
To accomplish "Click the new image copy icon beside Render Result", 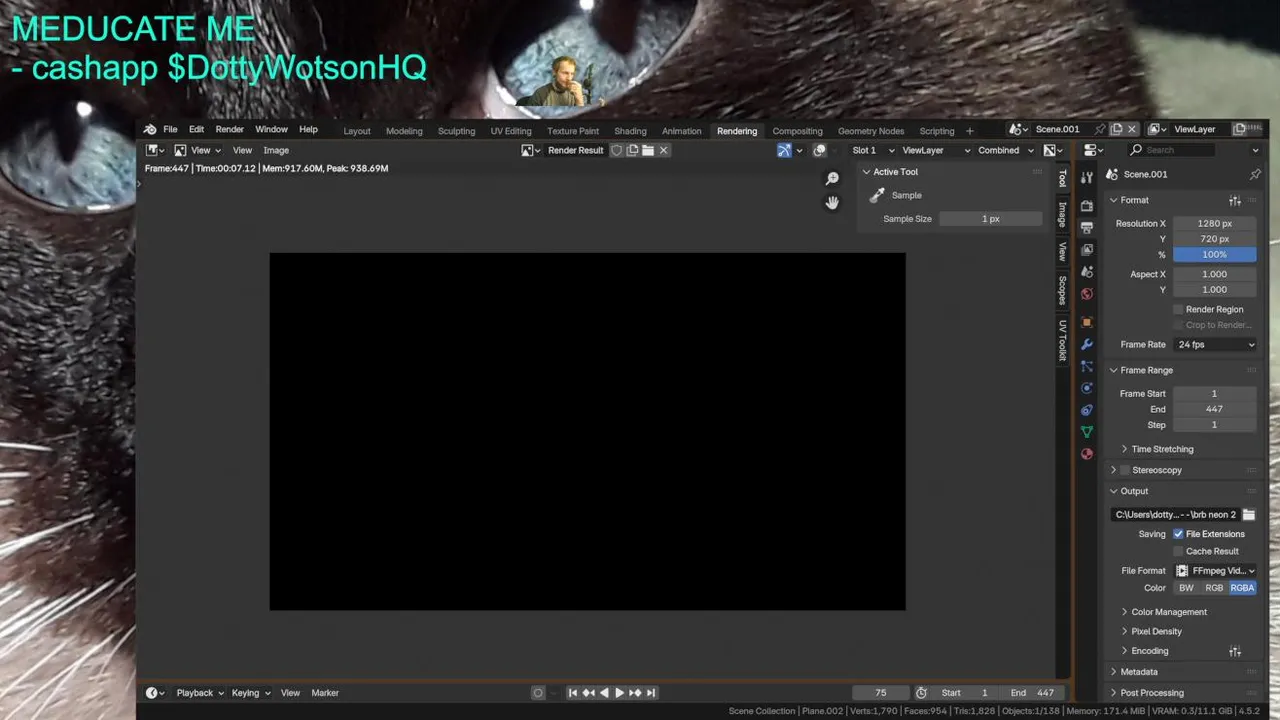I will tap(632, 150).
